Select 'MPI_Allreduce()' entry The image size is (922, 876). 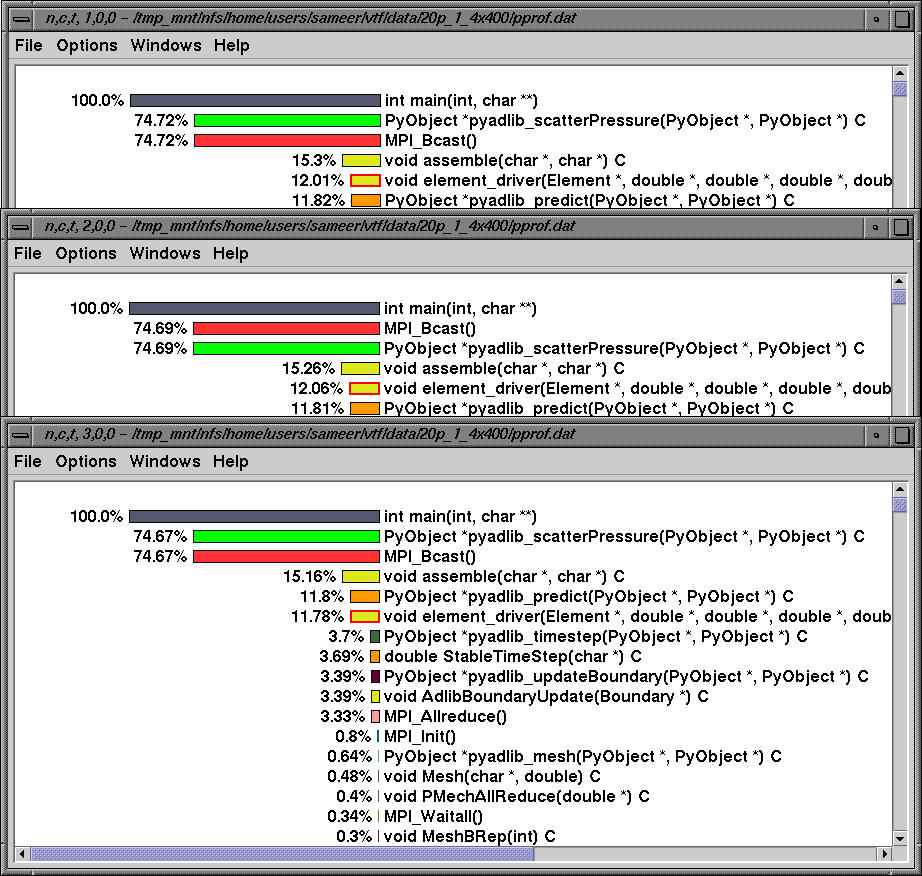[445, 717]
